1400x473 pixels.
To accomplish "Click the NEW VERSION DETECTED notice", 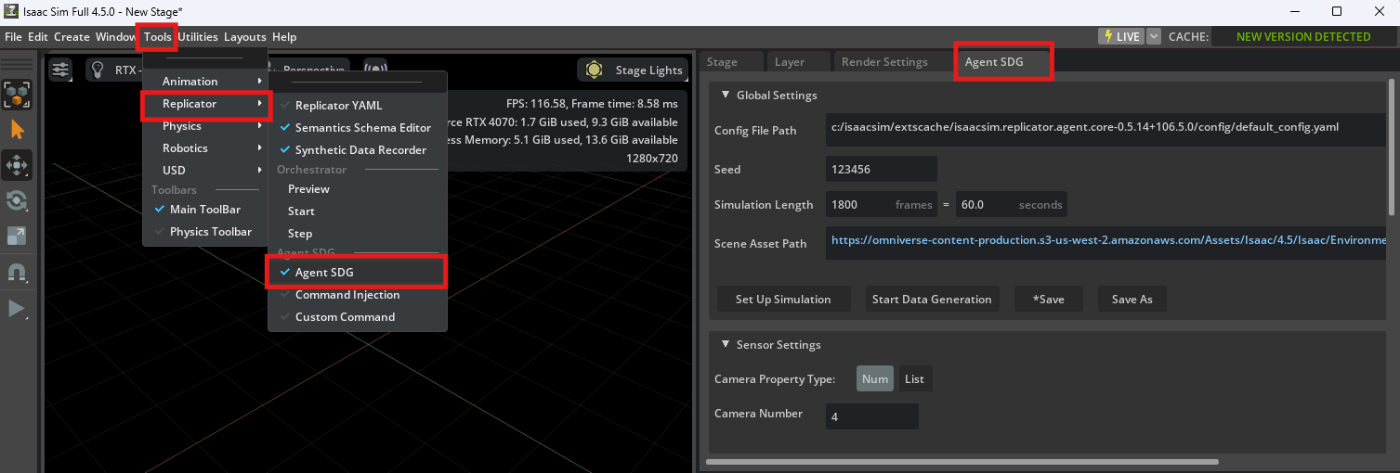I will click(x=1303, y=37).
